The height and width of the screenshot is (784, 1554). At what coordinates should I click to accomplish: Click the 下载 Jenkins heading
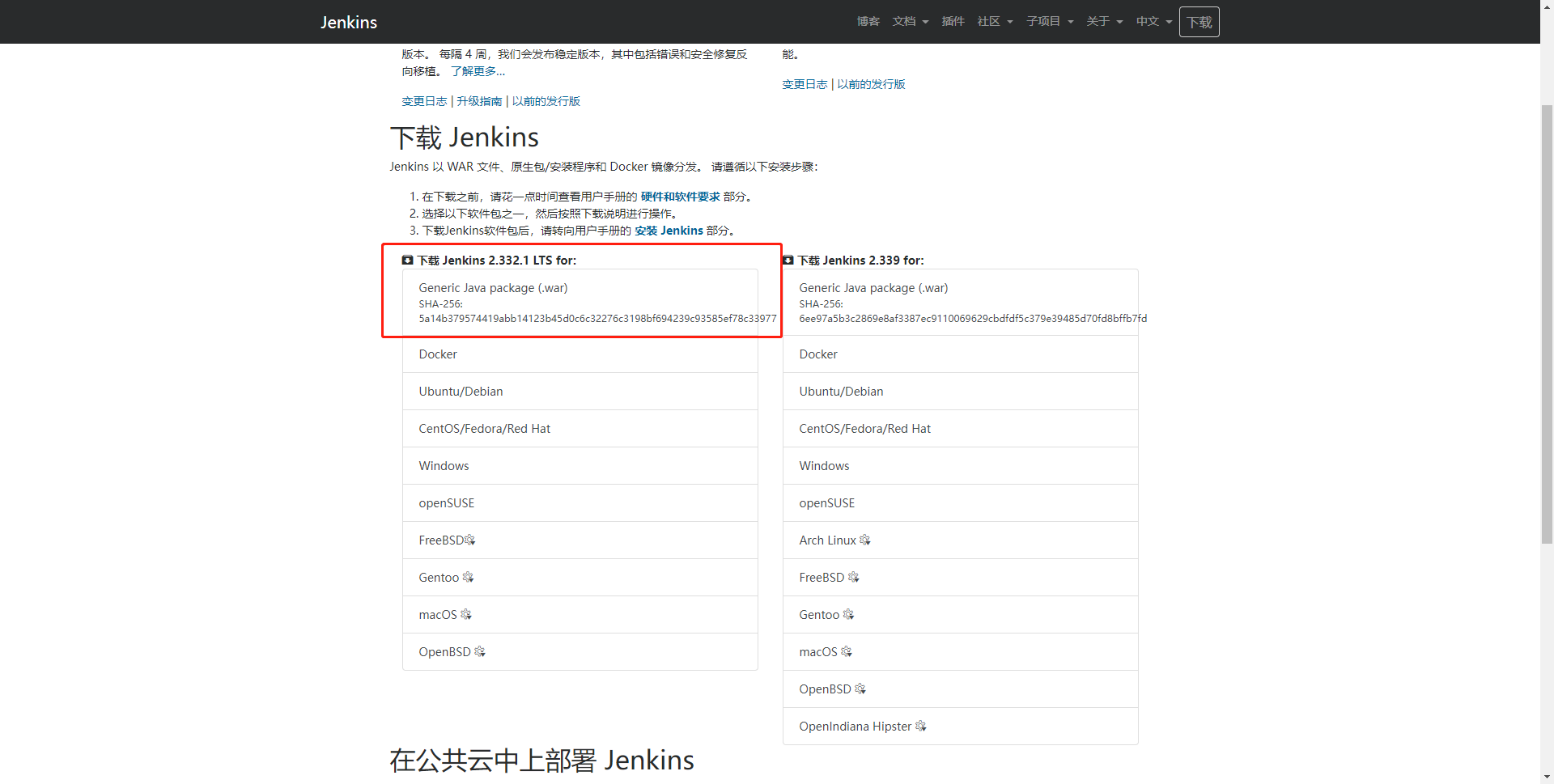(465, 138)
